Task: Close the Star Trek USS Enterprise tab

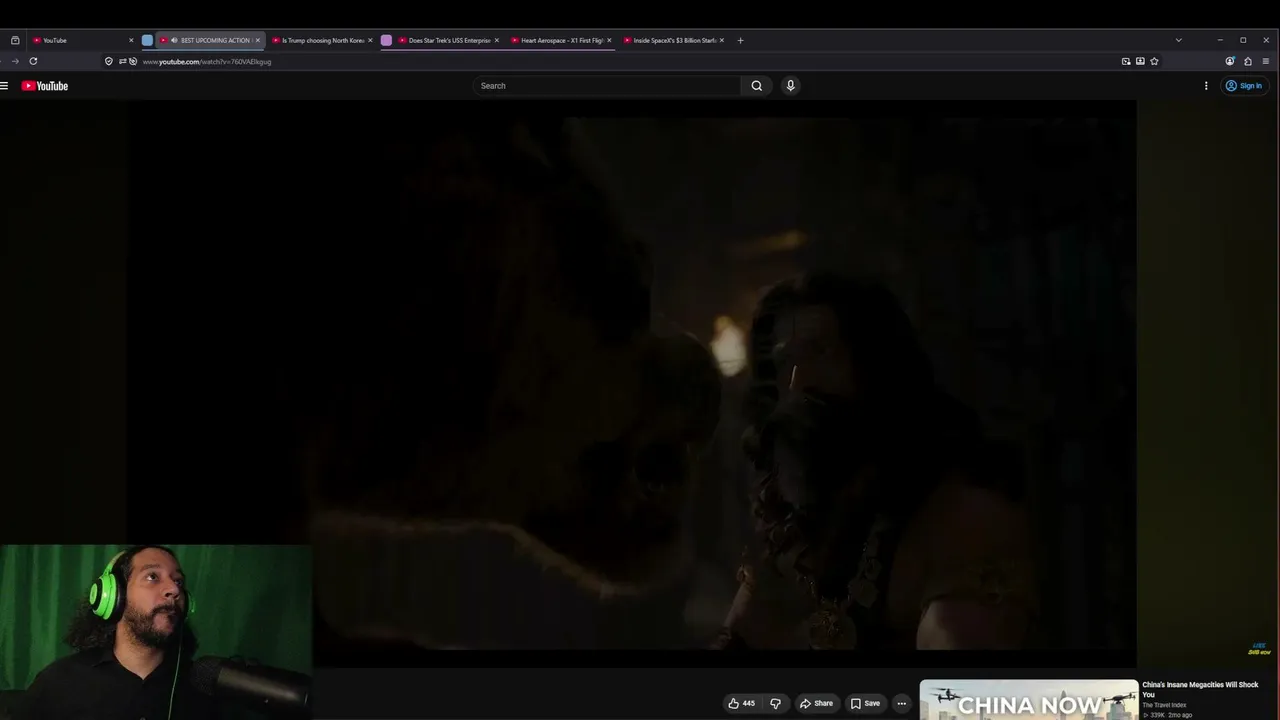Action: pos(496,40)
